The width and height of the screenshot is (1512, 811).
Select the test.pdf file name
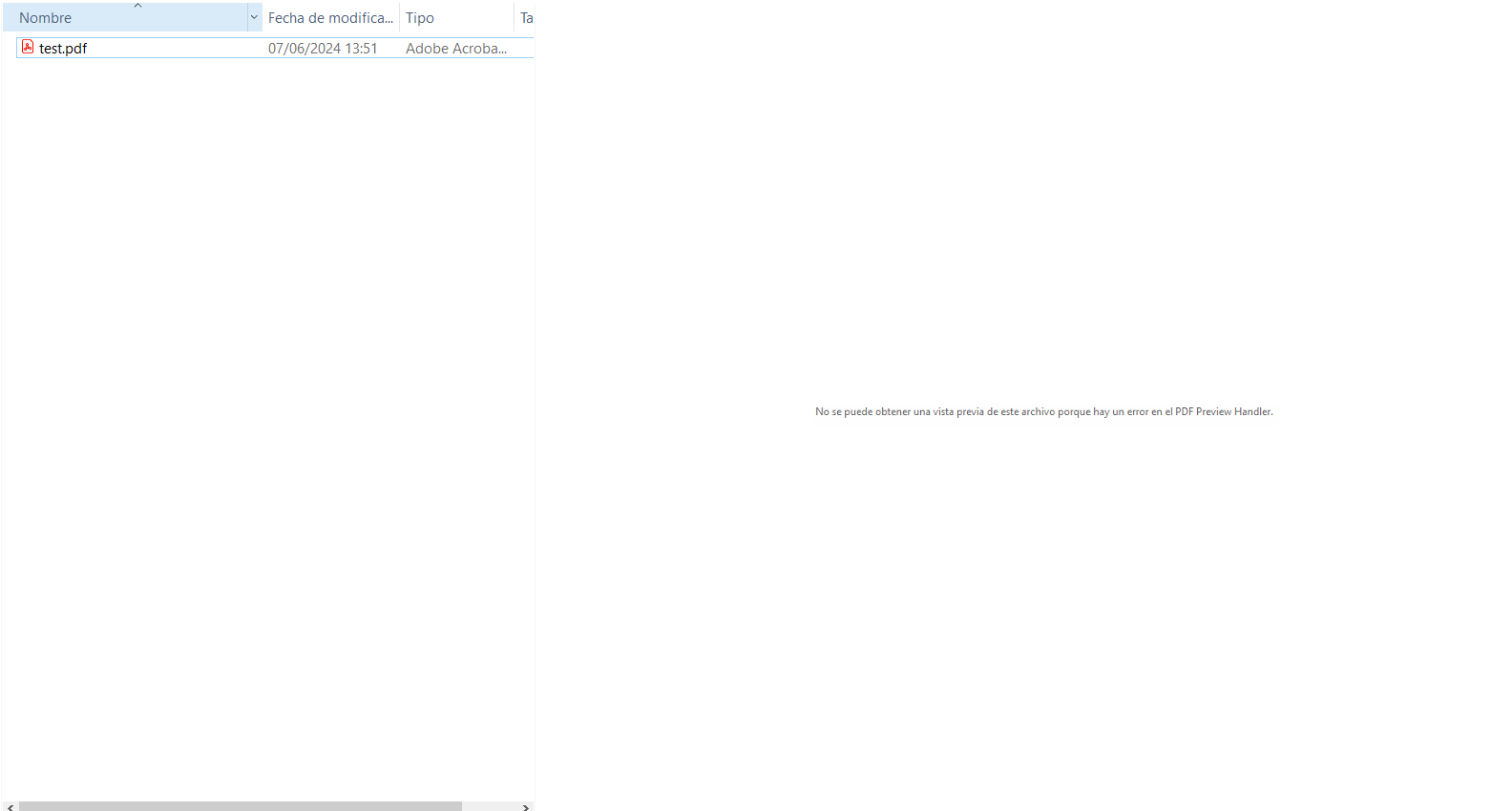click(63, 48)
